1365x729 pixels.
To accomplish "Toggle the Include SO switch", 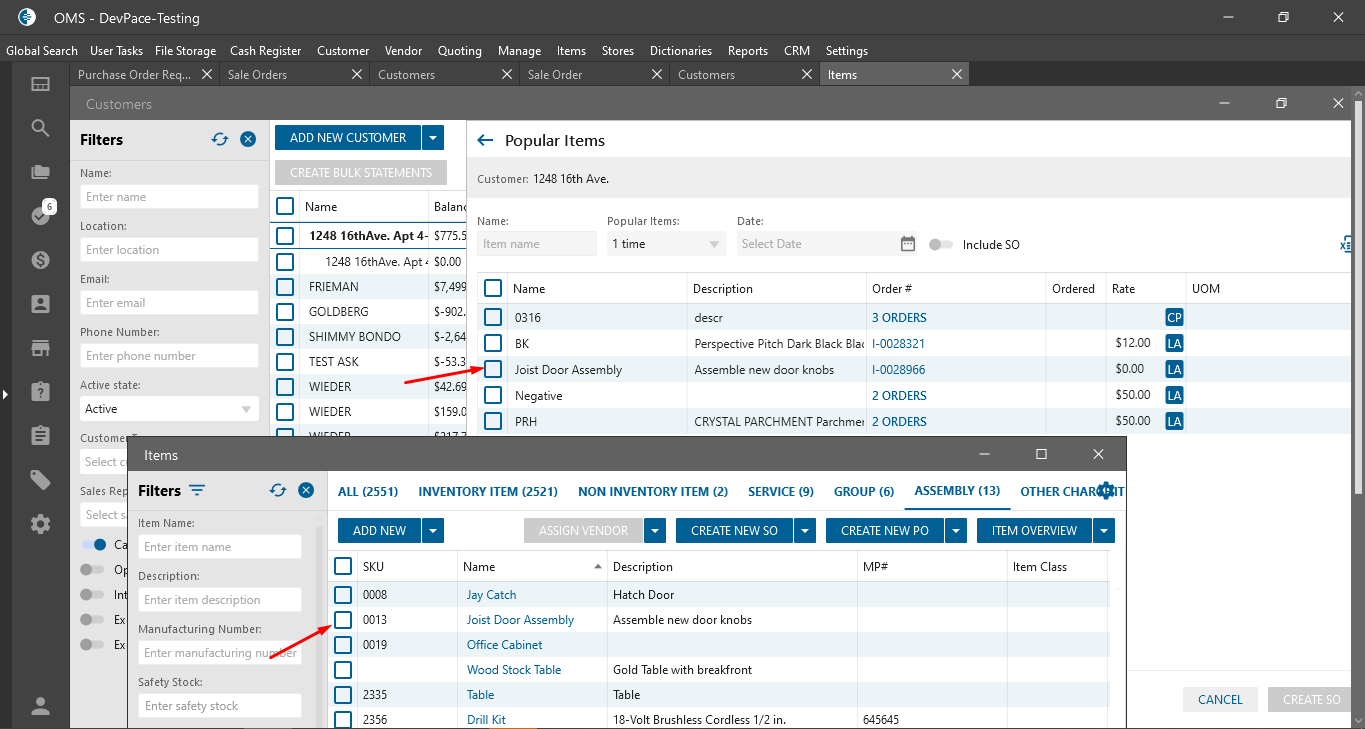I will pyautogui.click(x=940, y=245).
